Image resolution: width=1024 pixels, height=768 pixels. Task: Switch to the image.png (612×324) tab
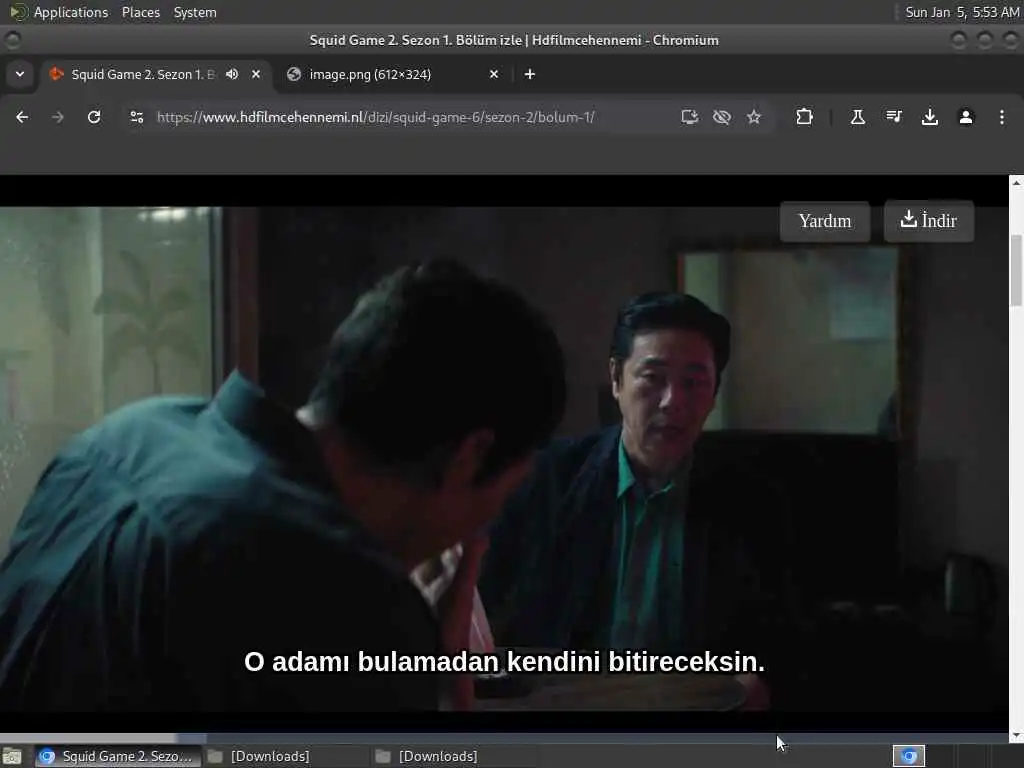coord(393,74)
